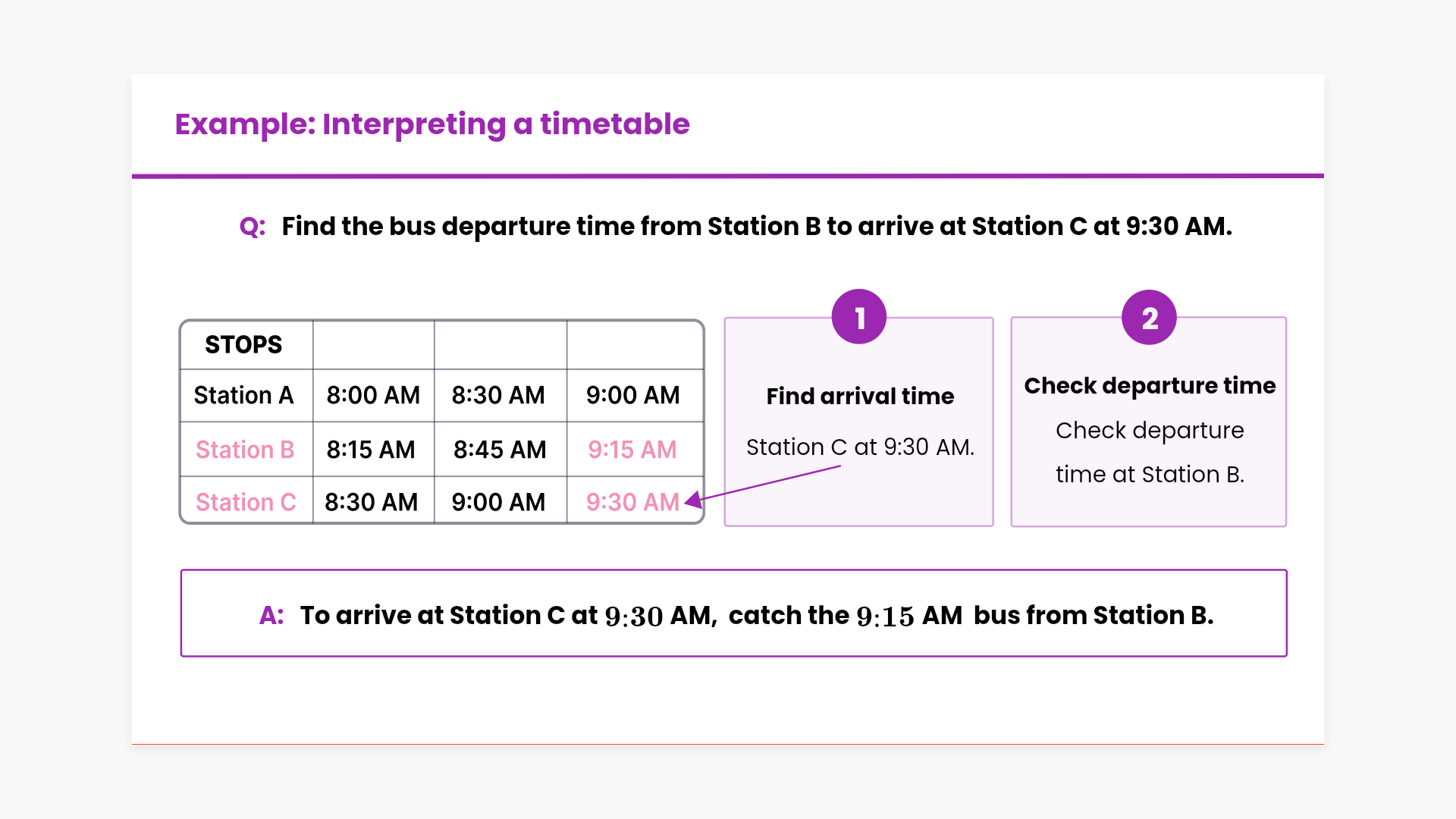
Task: Click the "Find arrival time" heading
Action: tap(860, 396)
